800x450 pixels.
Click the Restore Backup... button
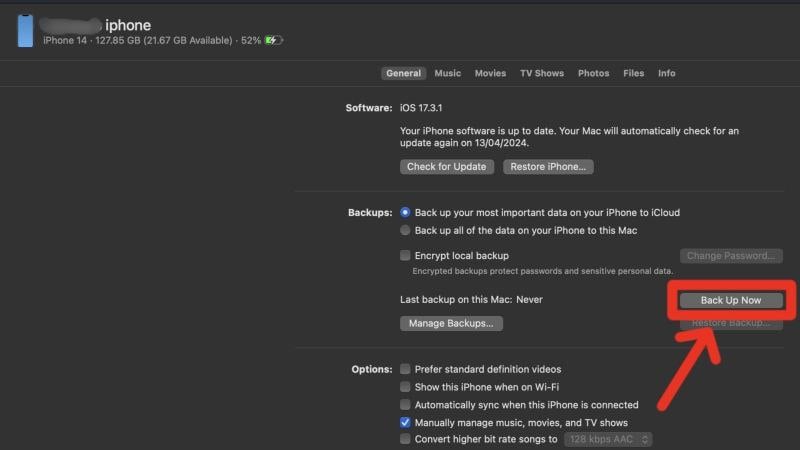[x=731, y=323]
